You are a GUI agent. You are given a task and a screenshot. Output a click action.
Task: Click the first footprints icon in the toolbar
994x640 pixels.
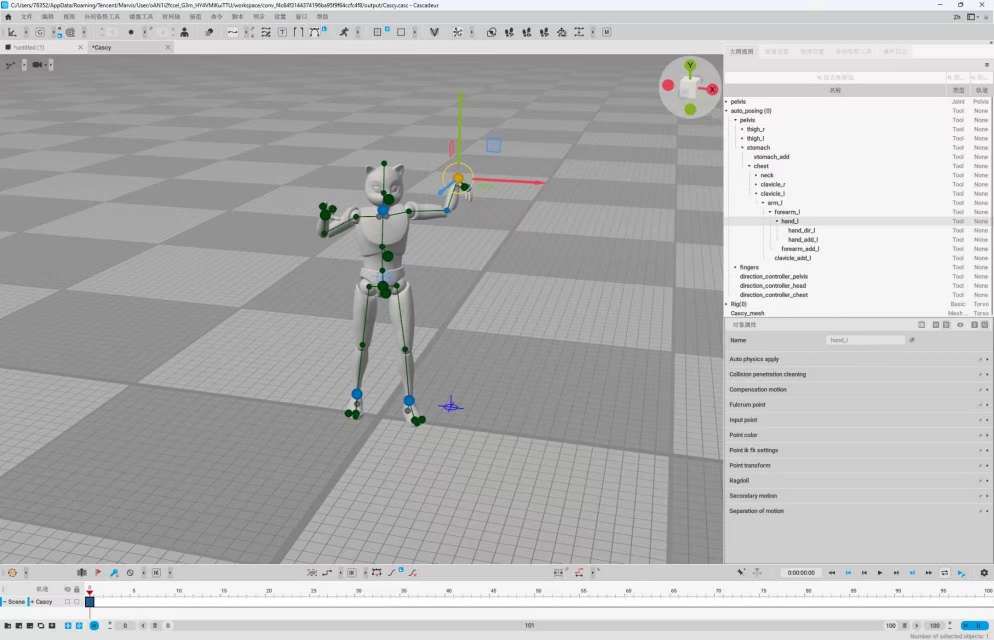click(509, 32)
